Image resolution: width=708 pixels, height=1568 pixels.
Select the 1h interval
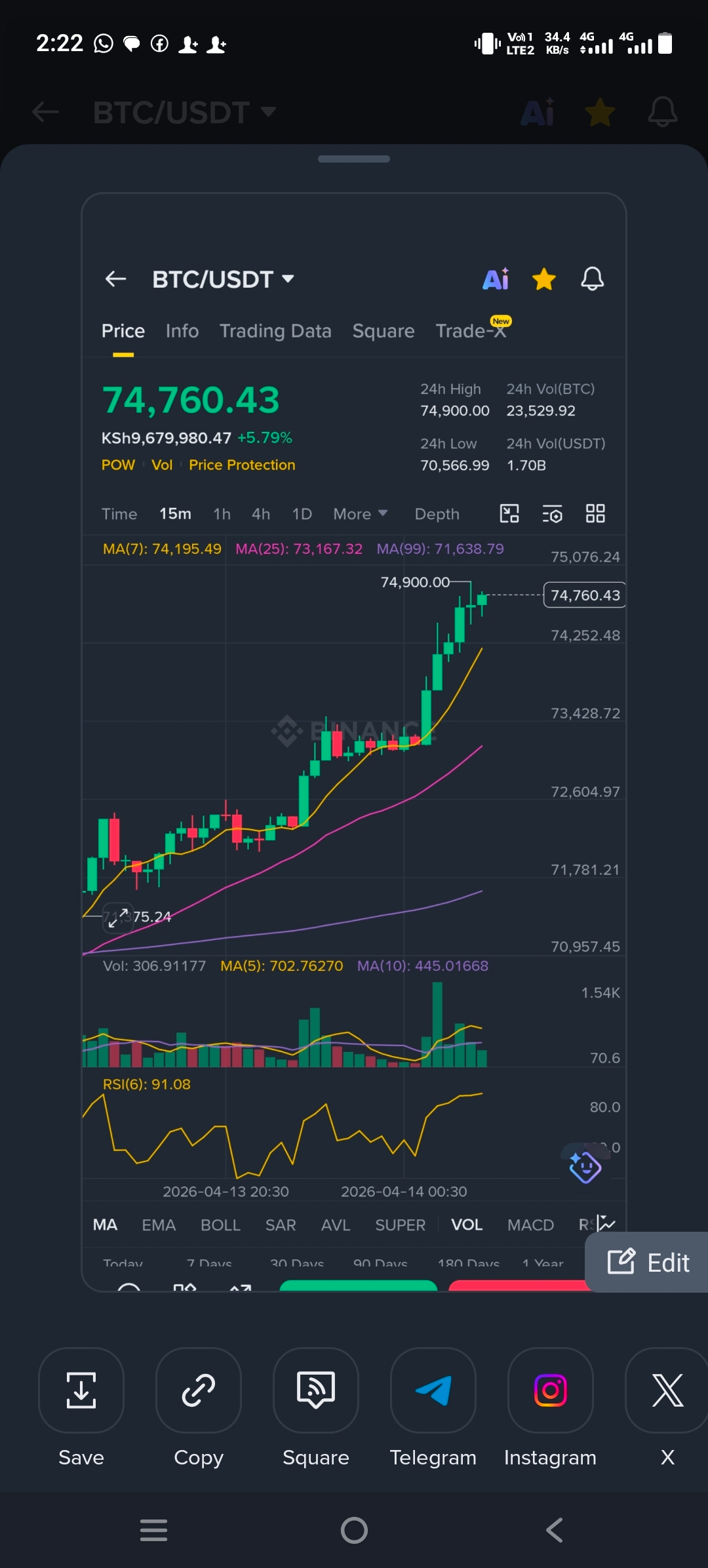tap(222, 514)
